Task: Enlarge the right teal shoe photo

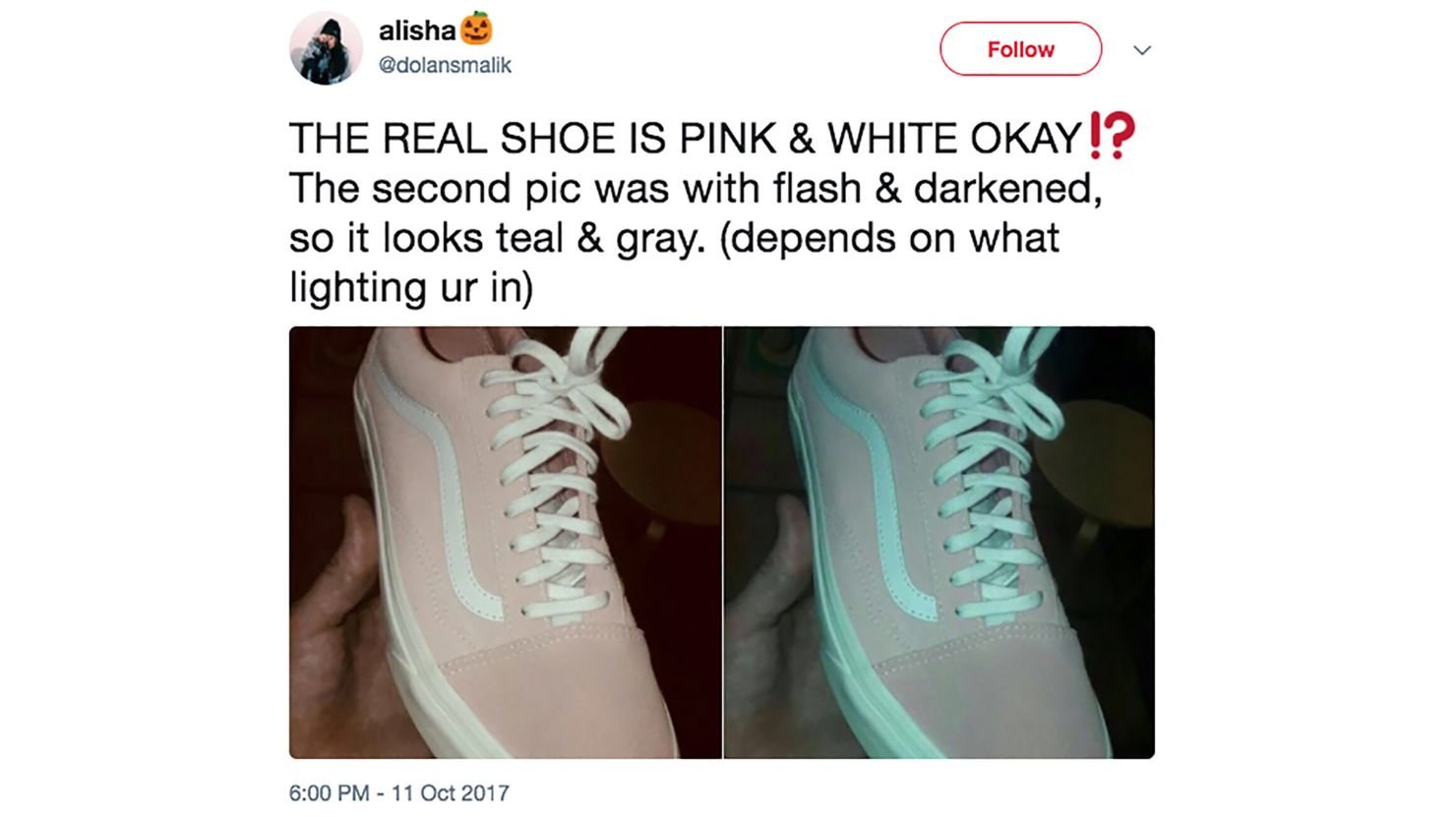Action: tap(940, 543)
